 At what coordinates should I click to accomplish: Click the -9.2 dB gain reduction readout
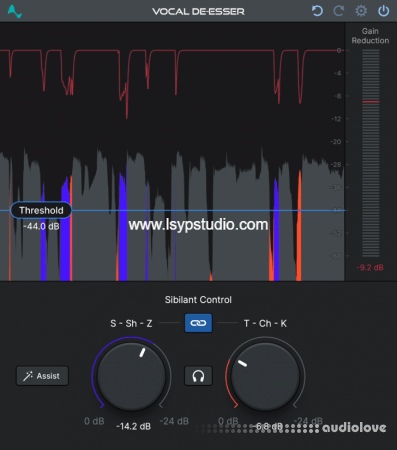click(370, 268)
